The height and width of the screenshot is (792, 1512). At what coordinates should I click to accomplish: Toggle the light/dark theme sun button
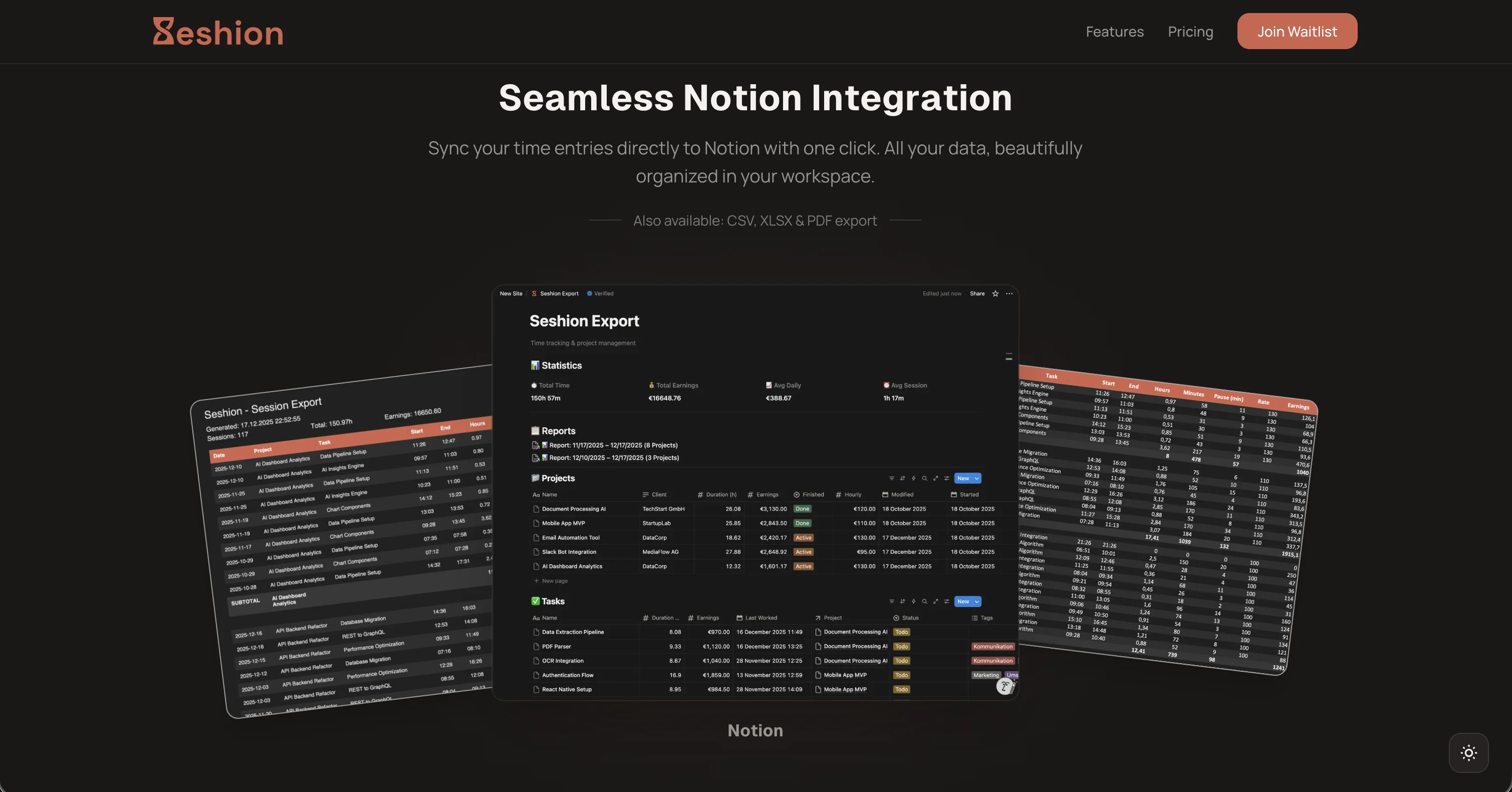tap(1468, 753)
